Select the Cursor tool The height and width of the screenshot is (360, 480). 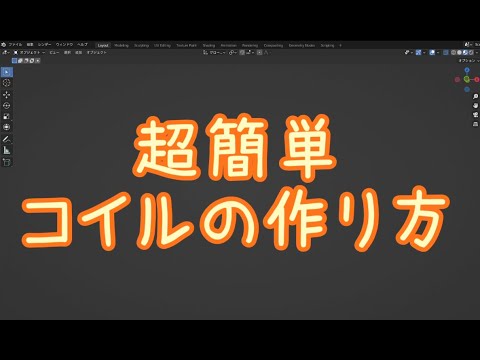pos(7,83)
